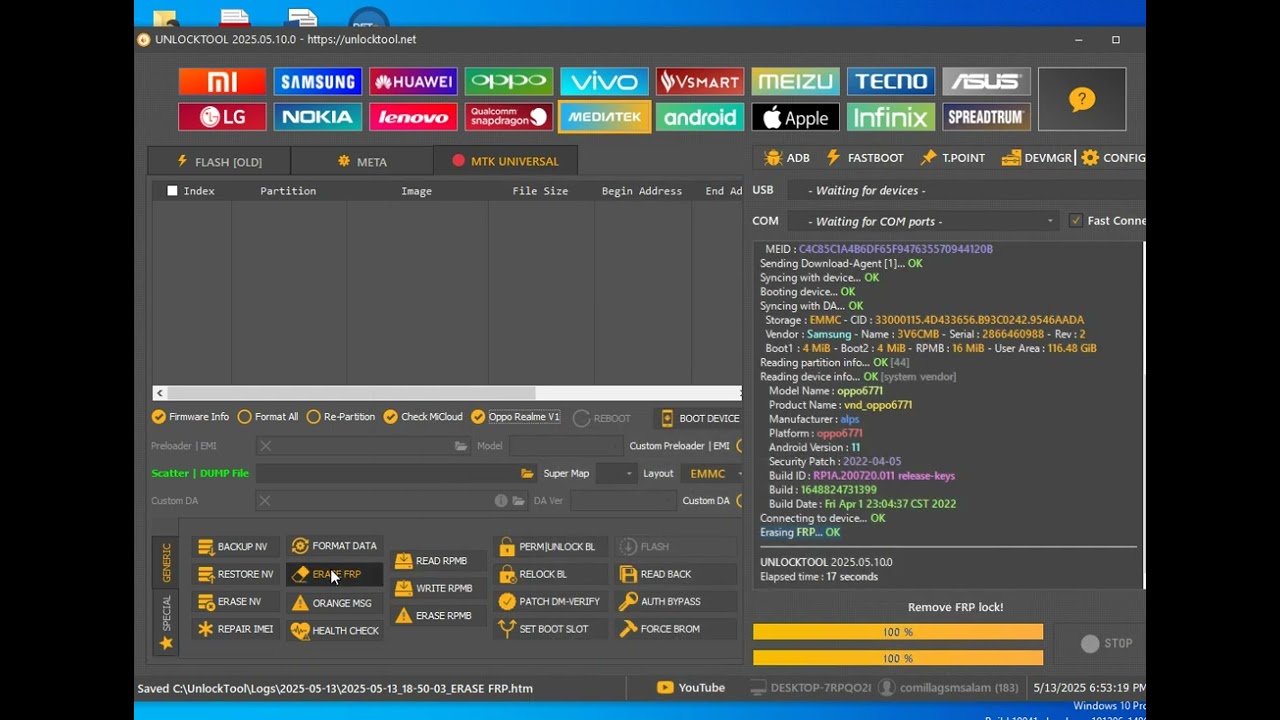This screenshot has width=1280, height=720.
Task: Expand the Super Map dropdown
Action: [x=616, y=473]
